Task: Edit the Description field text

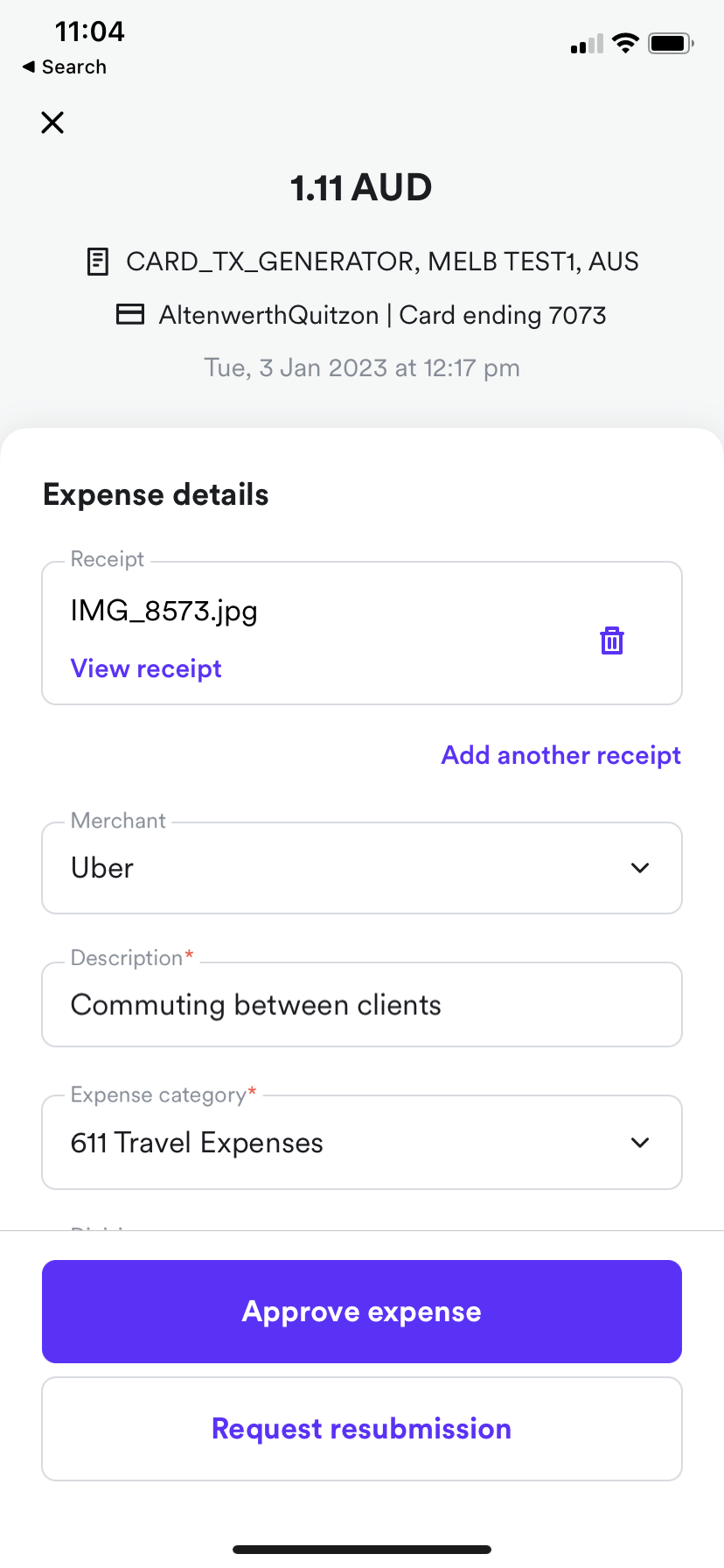Action: [x=362, y=1004]
